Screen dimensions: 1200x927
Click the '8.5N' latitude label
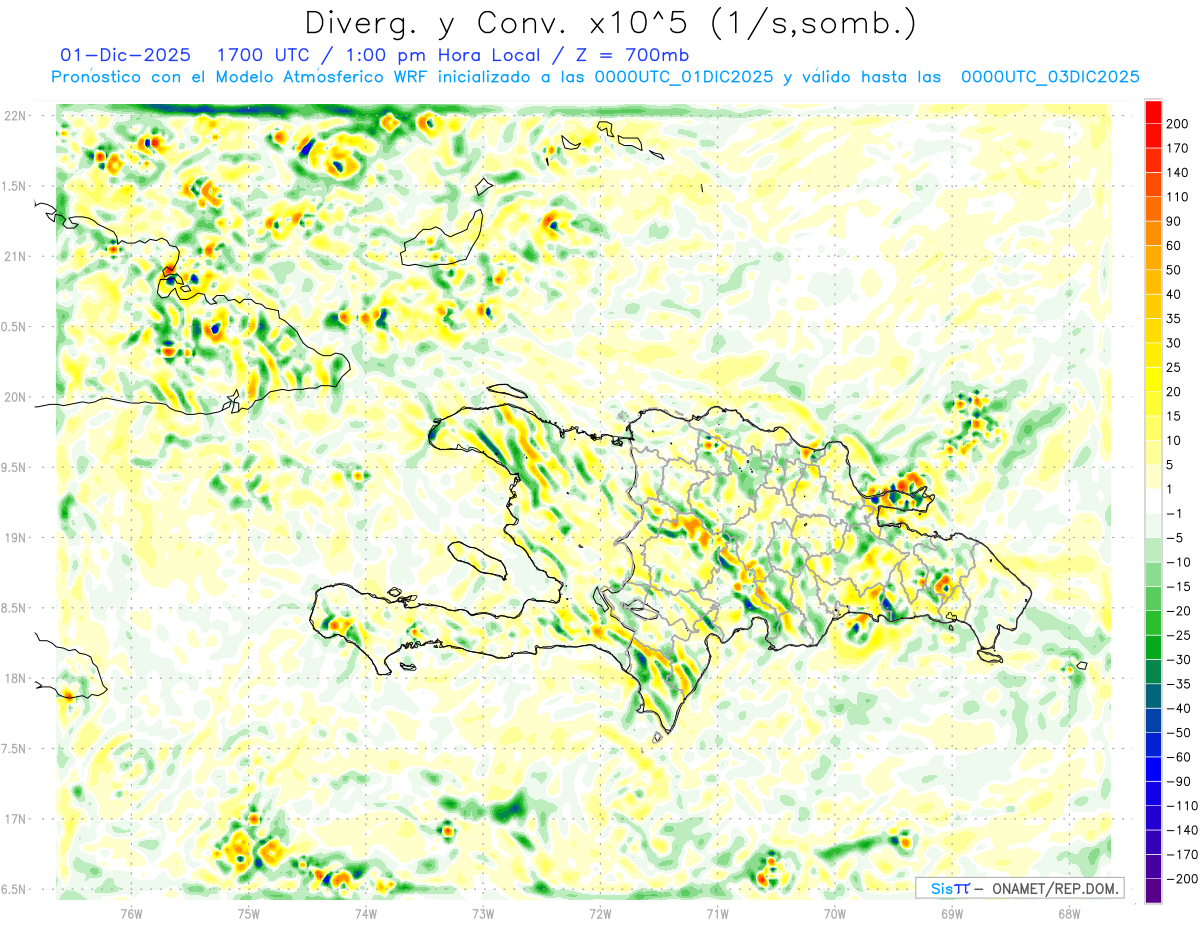pyautogui.click(x=15, y=608)
